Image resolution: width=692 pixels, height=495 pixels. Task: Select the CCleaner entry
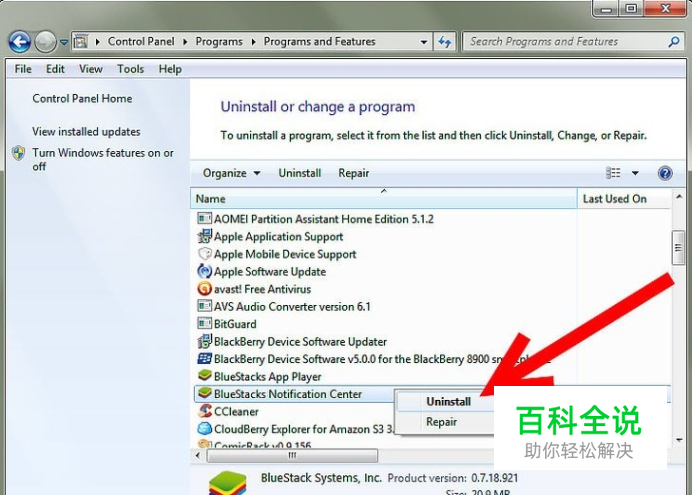point(236,412)
